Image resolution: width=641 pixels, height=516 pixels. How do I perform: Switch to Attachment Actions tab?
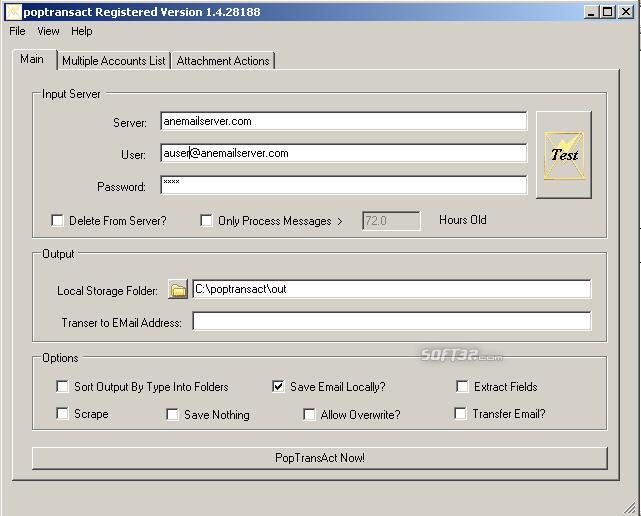pos(223,61)
